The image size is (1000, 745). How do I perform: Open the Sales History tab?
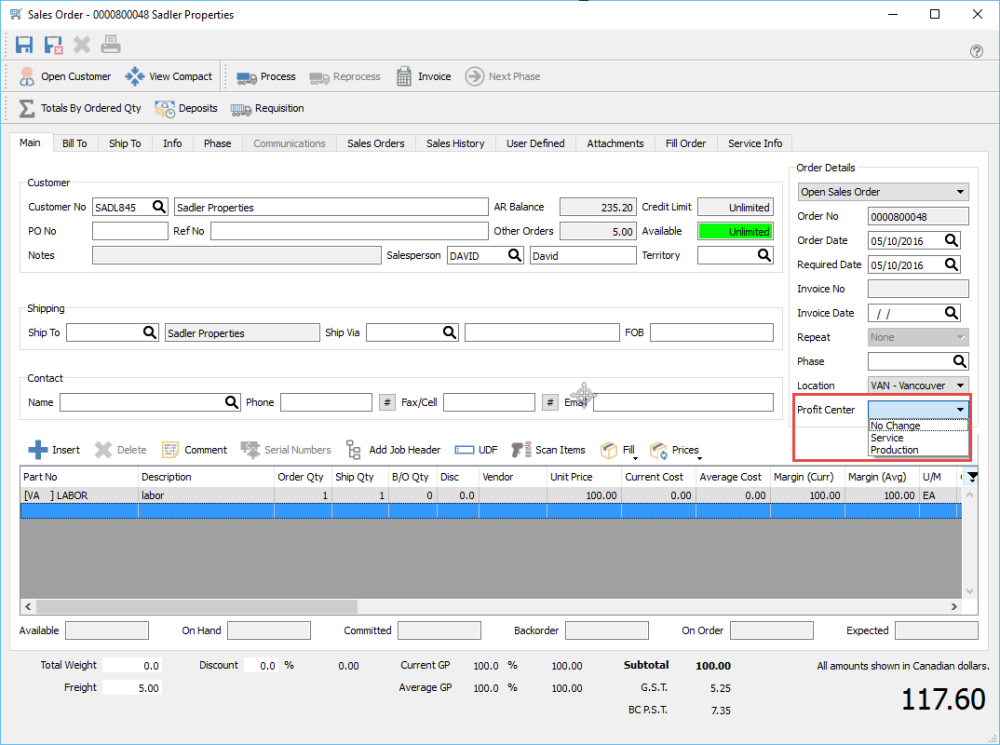coord(455,144)
